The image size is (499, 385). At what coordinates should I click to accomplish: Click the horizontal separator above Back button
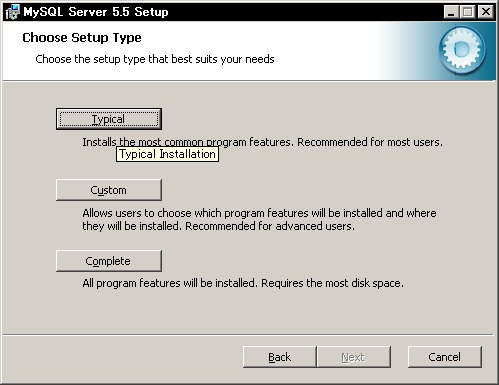click(248, 334)
